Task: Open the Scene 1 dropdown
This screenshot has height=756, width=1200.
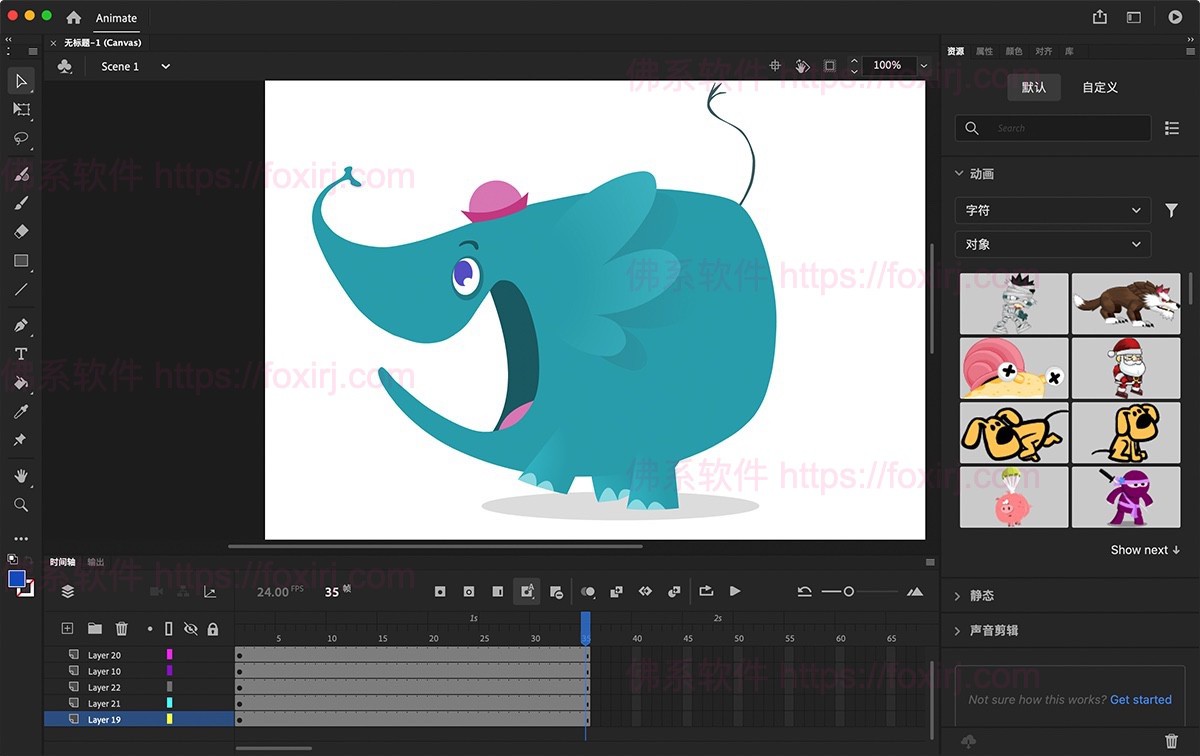Action: [x=163, y=66]
